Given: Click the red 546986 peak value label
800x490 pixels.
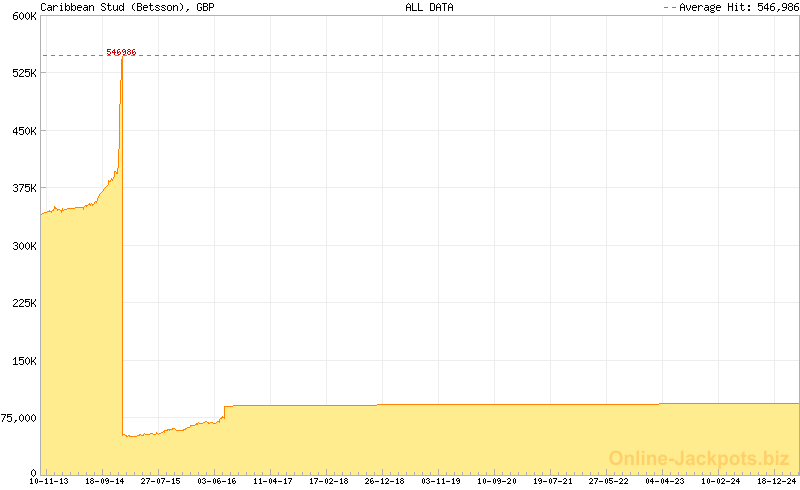Looking at the screenshot, I should coord(121,52).
